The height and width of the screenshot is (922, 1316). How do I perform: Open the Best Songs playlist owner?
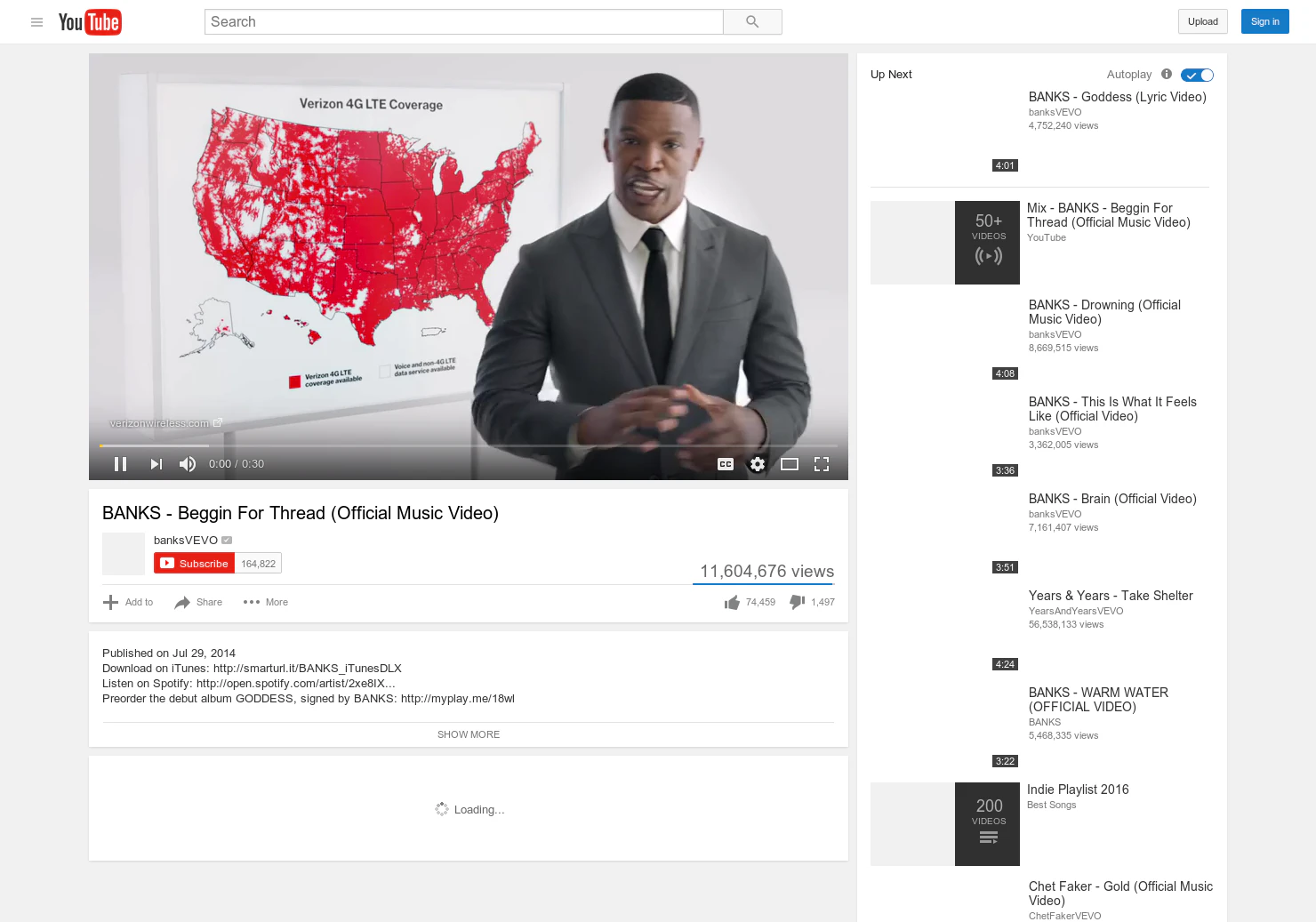[1051, 805]
